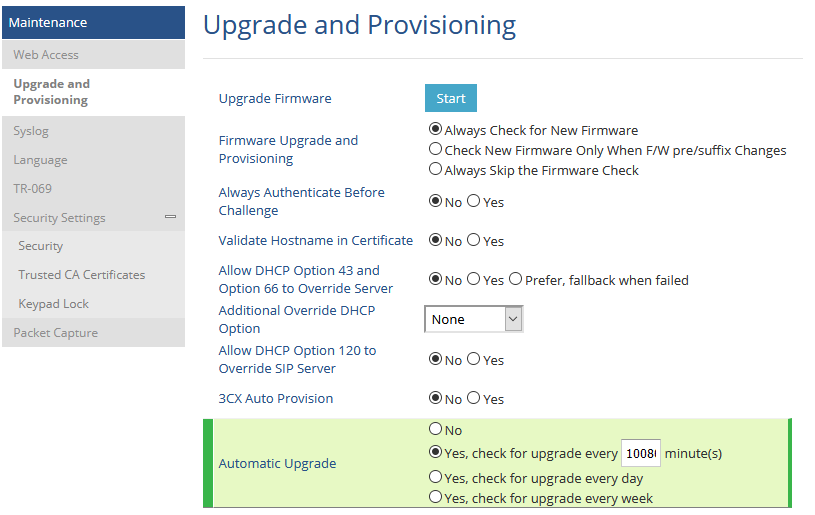
Task: Select check for upgrade every week
Action: click(x=436, y=497)
